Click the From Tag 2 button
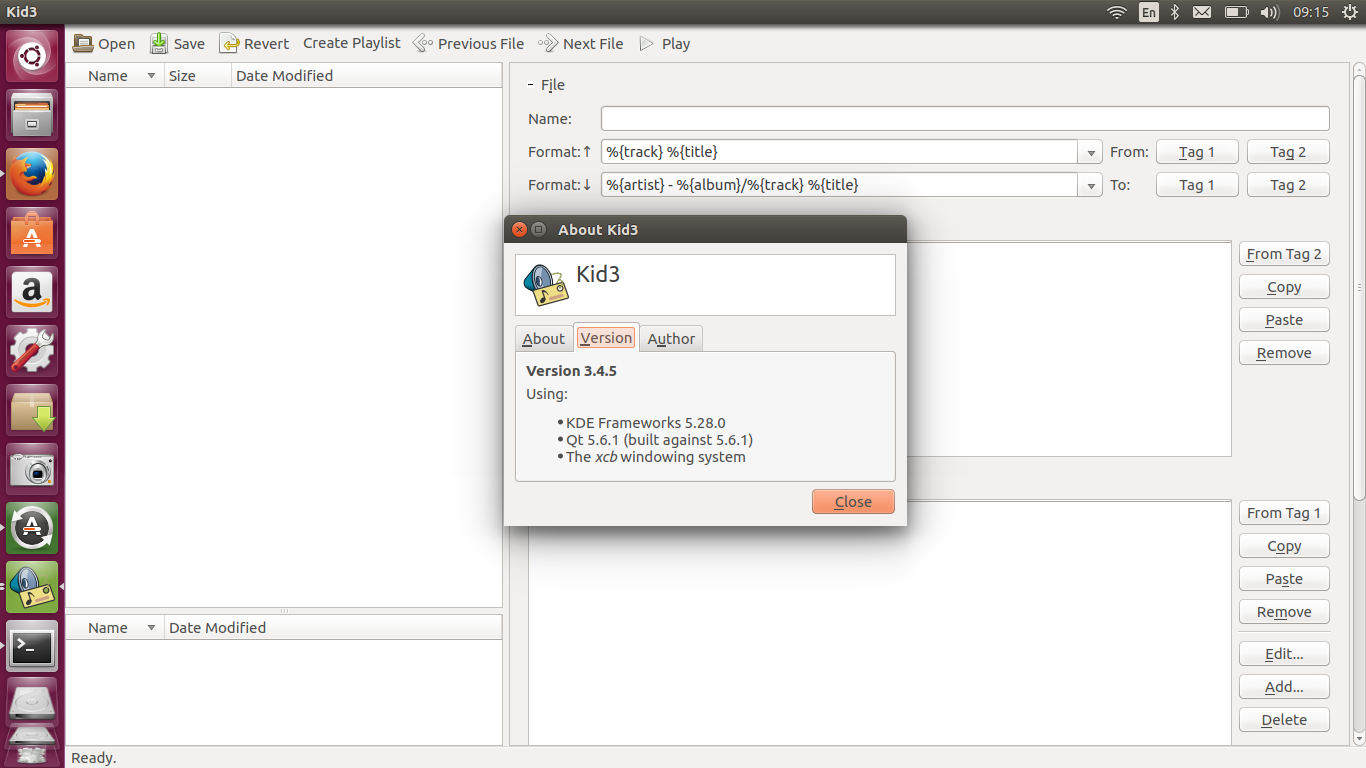This screenshot has height=768, width=1366. pos(1284,254)
